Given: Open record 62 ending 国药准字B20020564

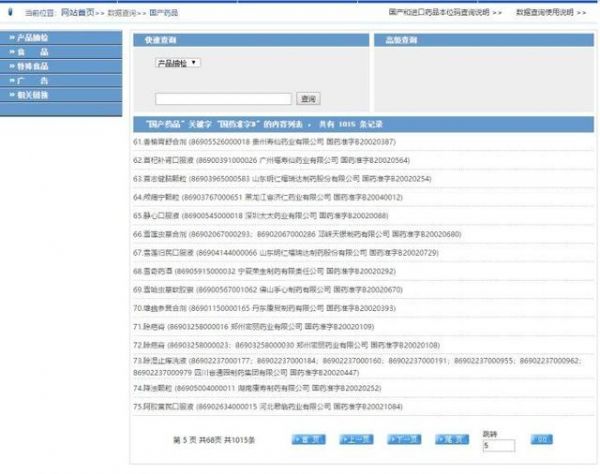Looking at the screenshot, I should (x=271, y=160).
